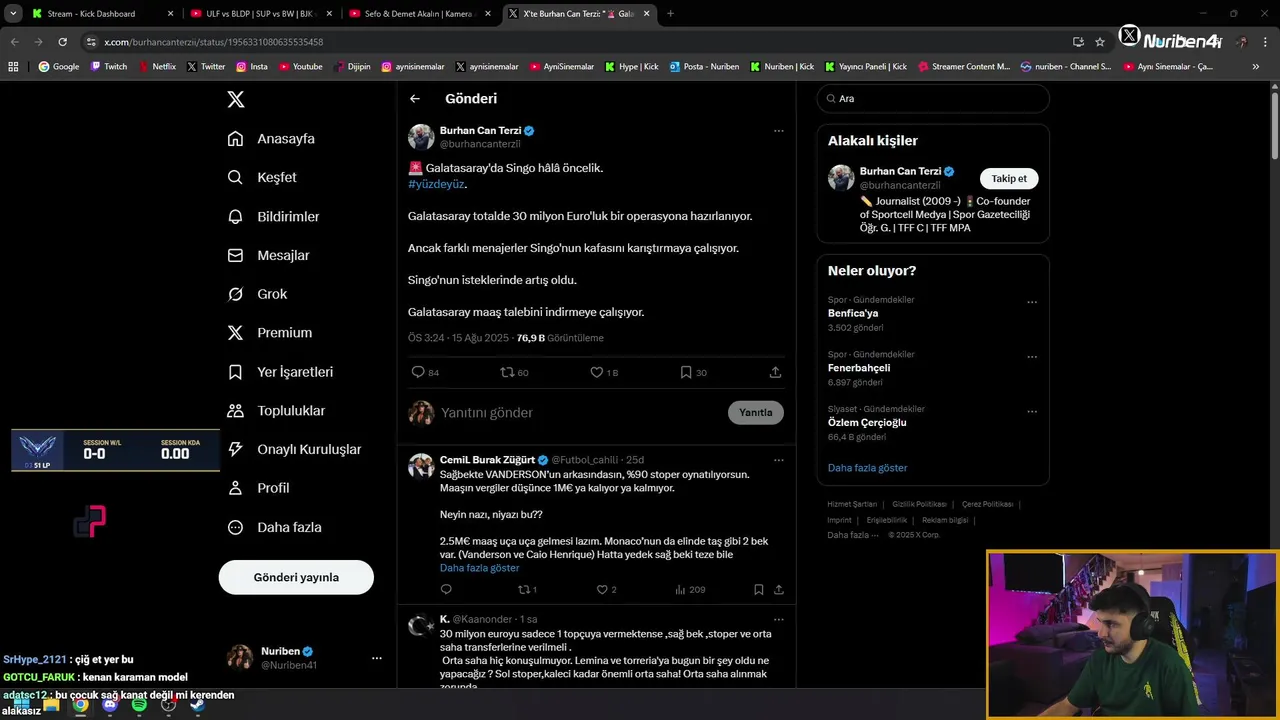Viewport: 1280px width, 720px height.
Task: Expand the bookmarks bar overflow chevron
Action: [x=1256, y=67]
